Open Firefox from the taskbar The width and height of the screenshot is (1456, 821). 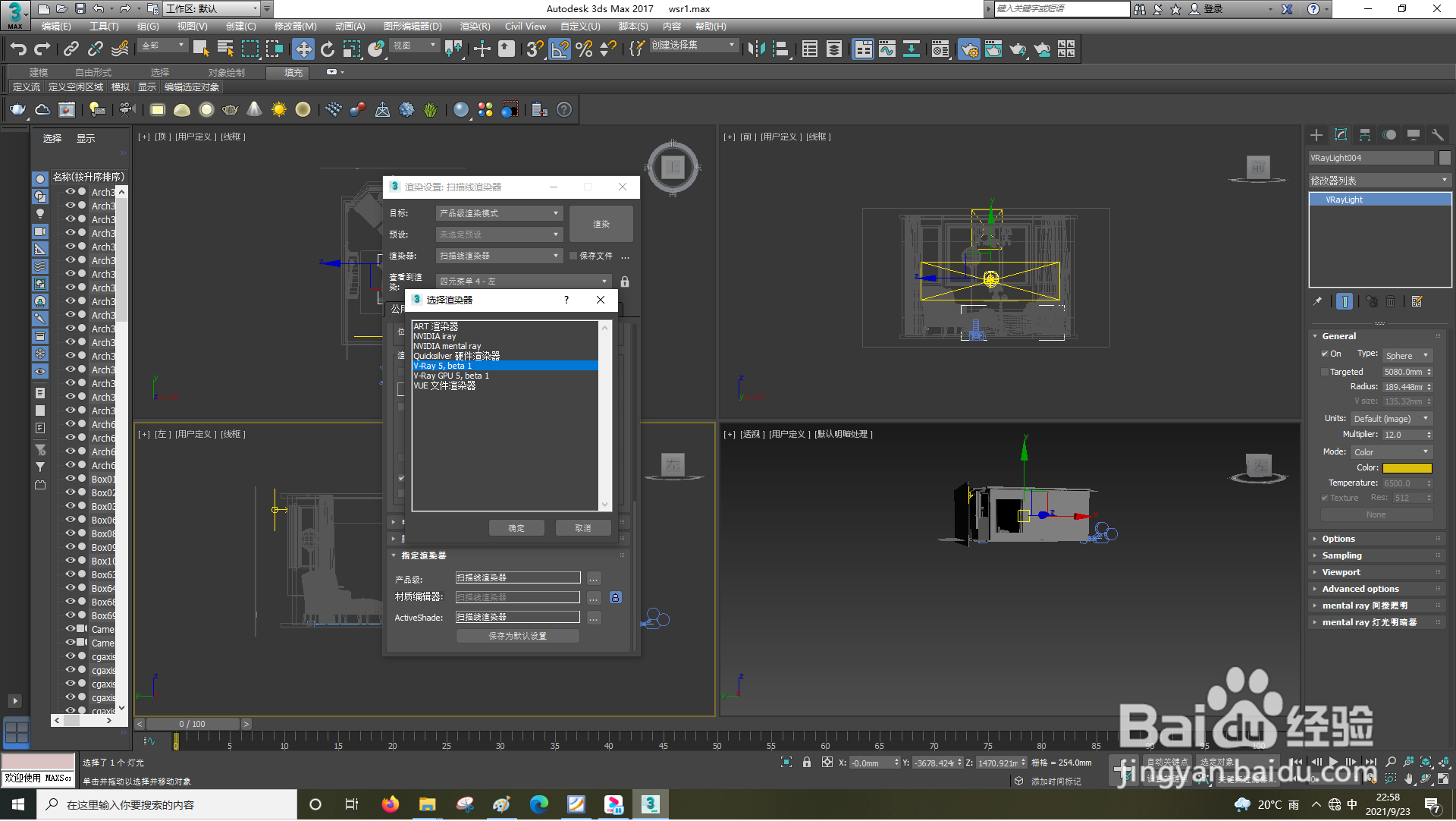391,805
